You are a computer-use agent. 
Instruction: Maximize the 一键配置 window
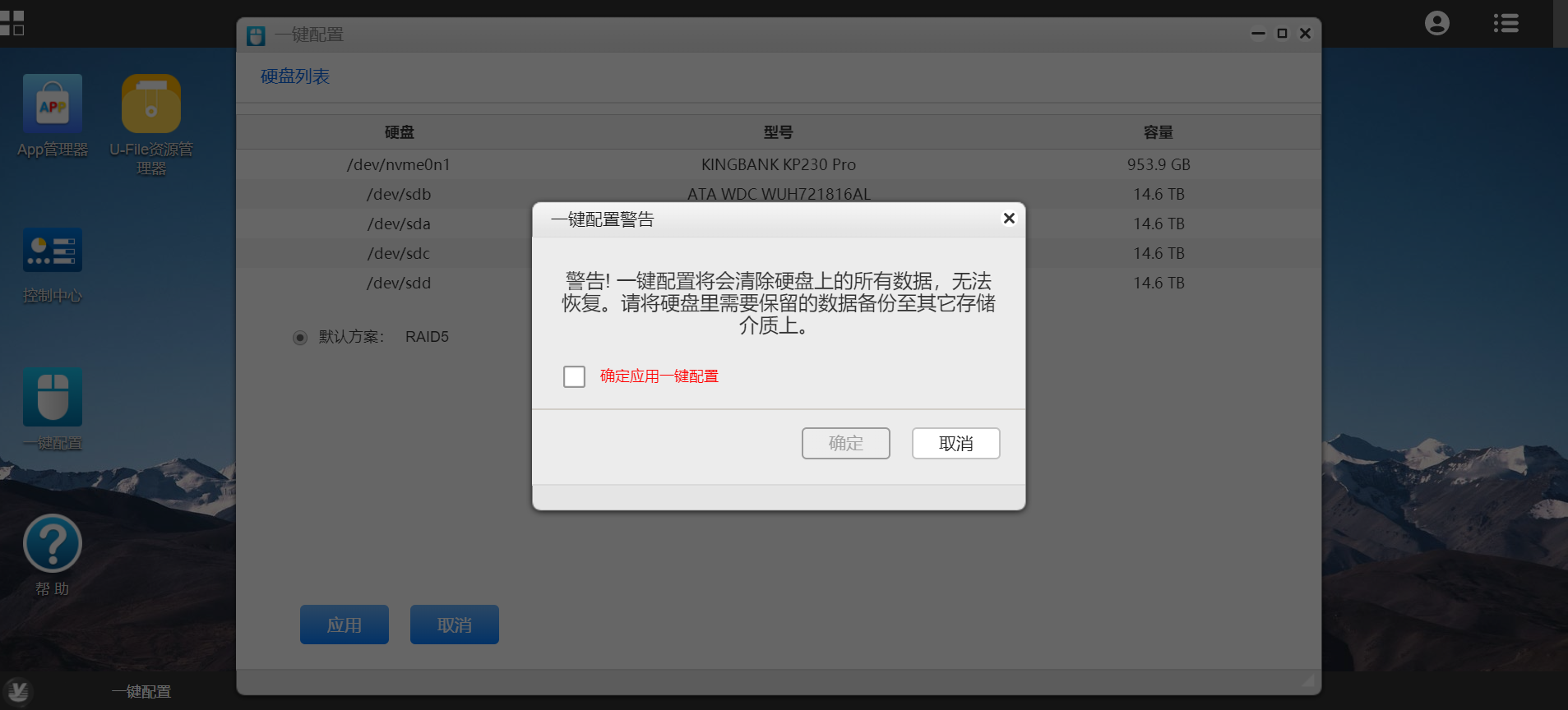pyautogui.click(x=1282, y=34)
